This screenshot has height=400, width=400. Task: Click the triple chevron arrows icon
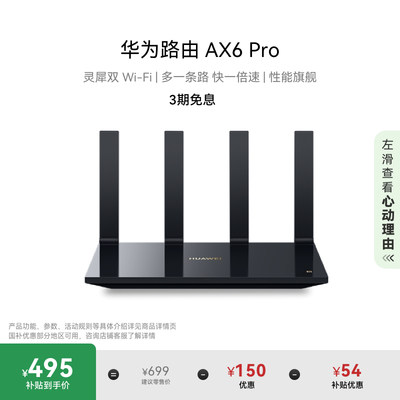388,258
